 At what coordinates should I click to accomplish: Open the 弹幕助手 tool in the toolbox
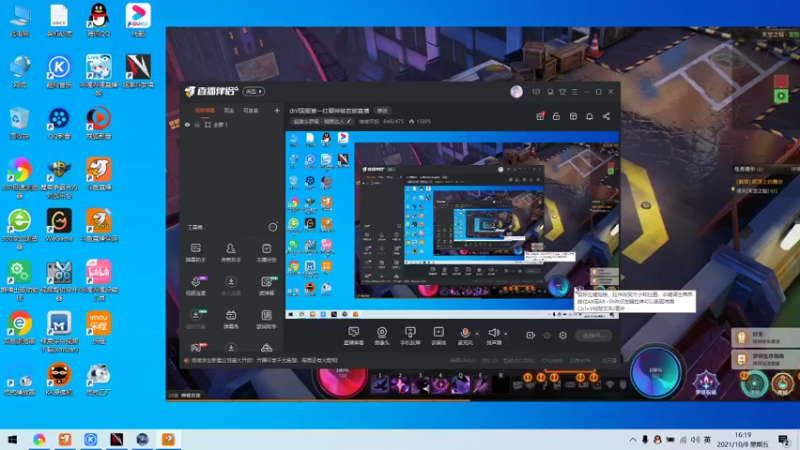(x=195, y=252)
